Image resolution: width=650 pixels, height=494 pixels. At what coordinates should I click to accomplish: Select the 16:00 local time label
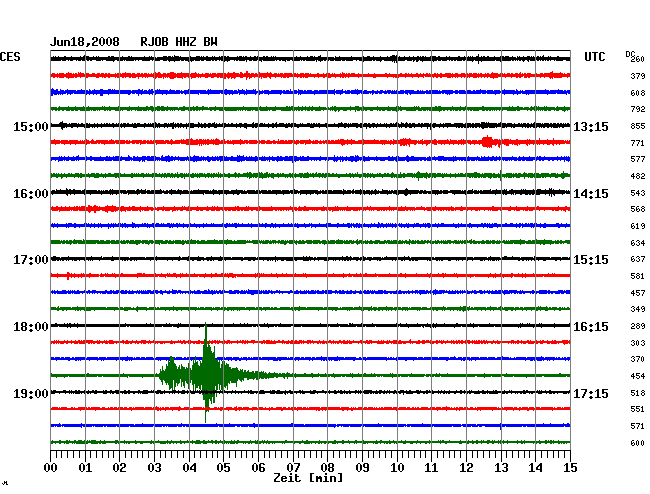[x=31, y=194]
